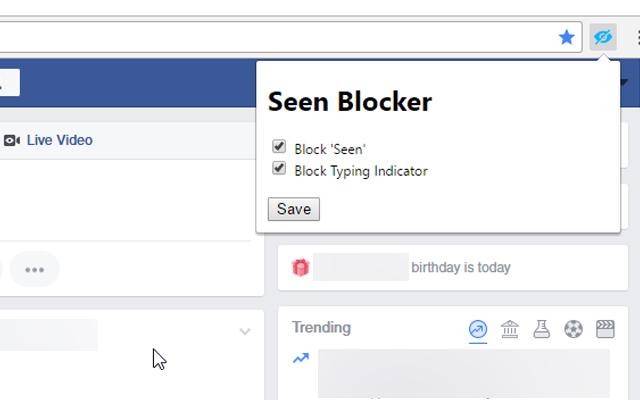Click the Facebook search box
The image size is (640, 400).
(x=8, y=83)
